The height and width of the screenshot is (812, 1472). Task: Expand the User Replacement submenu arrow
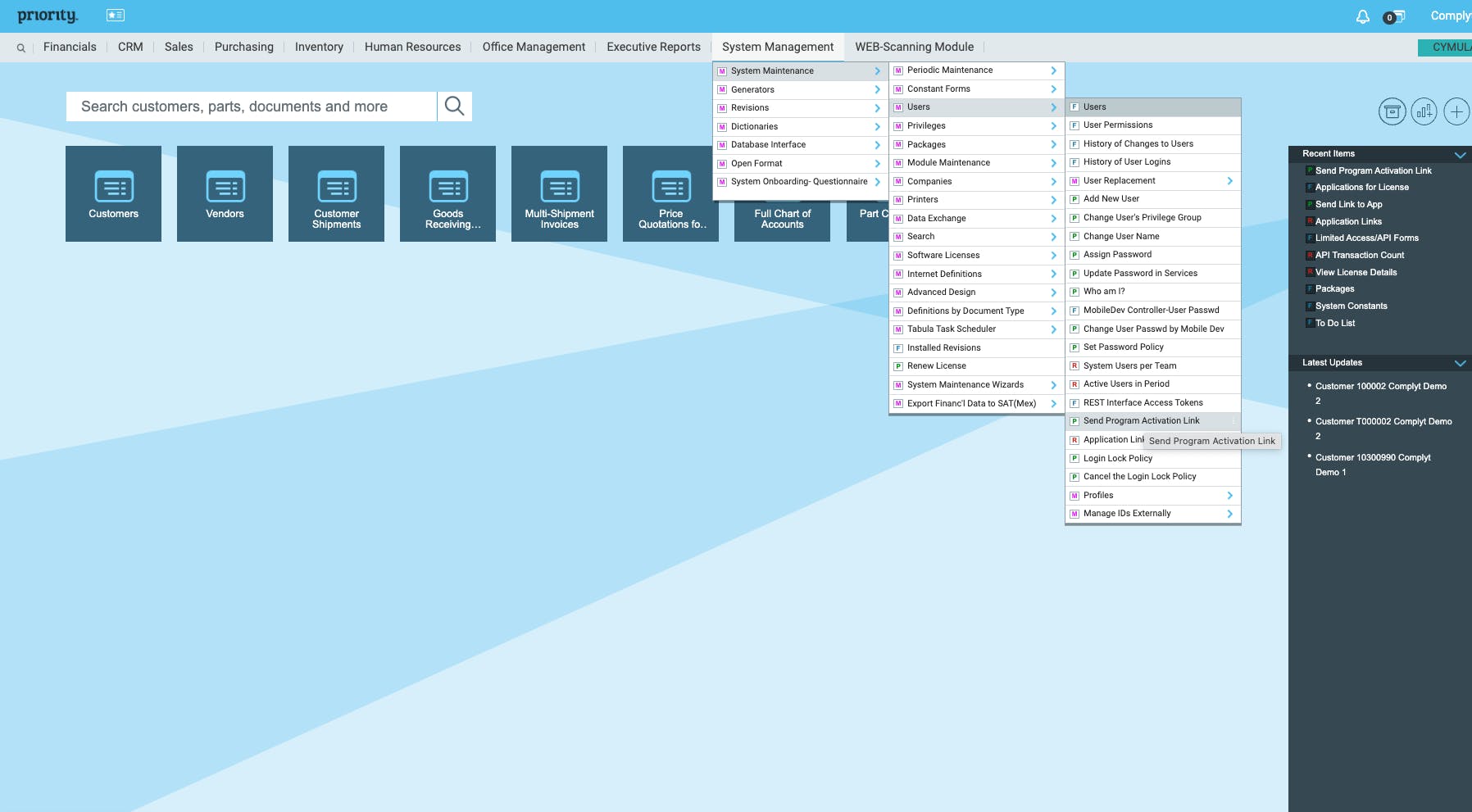coord(1229,181)
